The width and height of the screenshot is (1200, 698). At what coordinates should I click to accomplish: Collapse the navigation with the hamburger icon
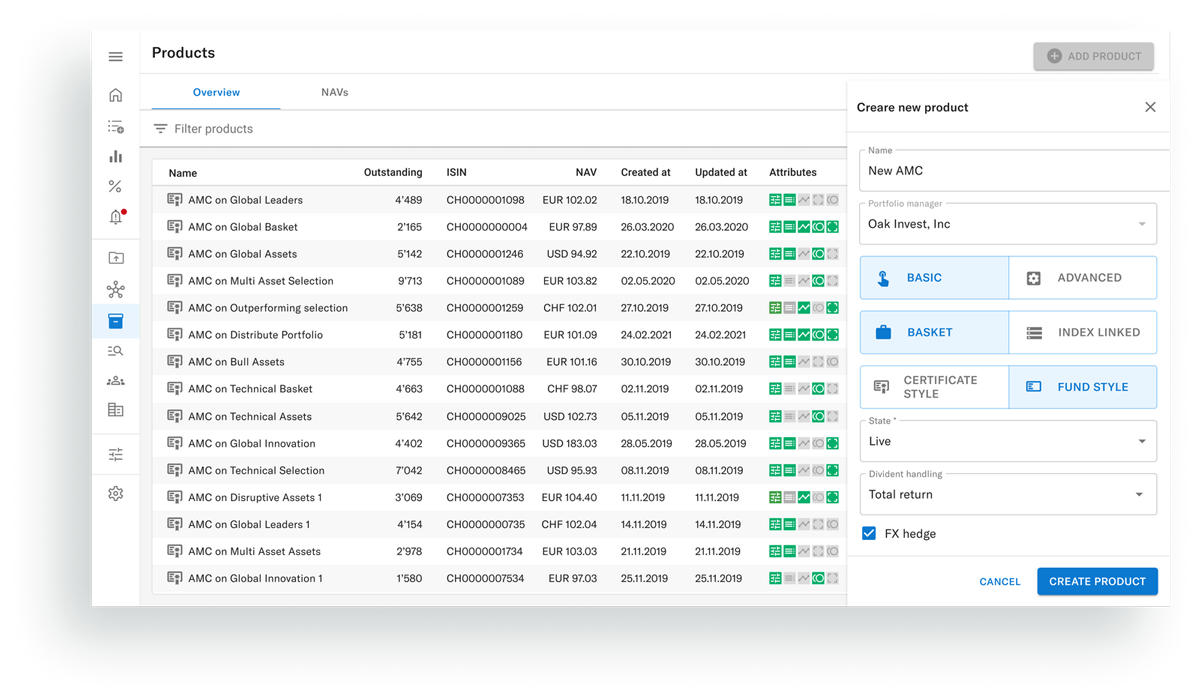115,56
